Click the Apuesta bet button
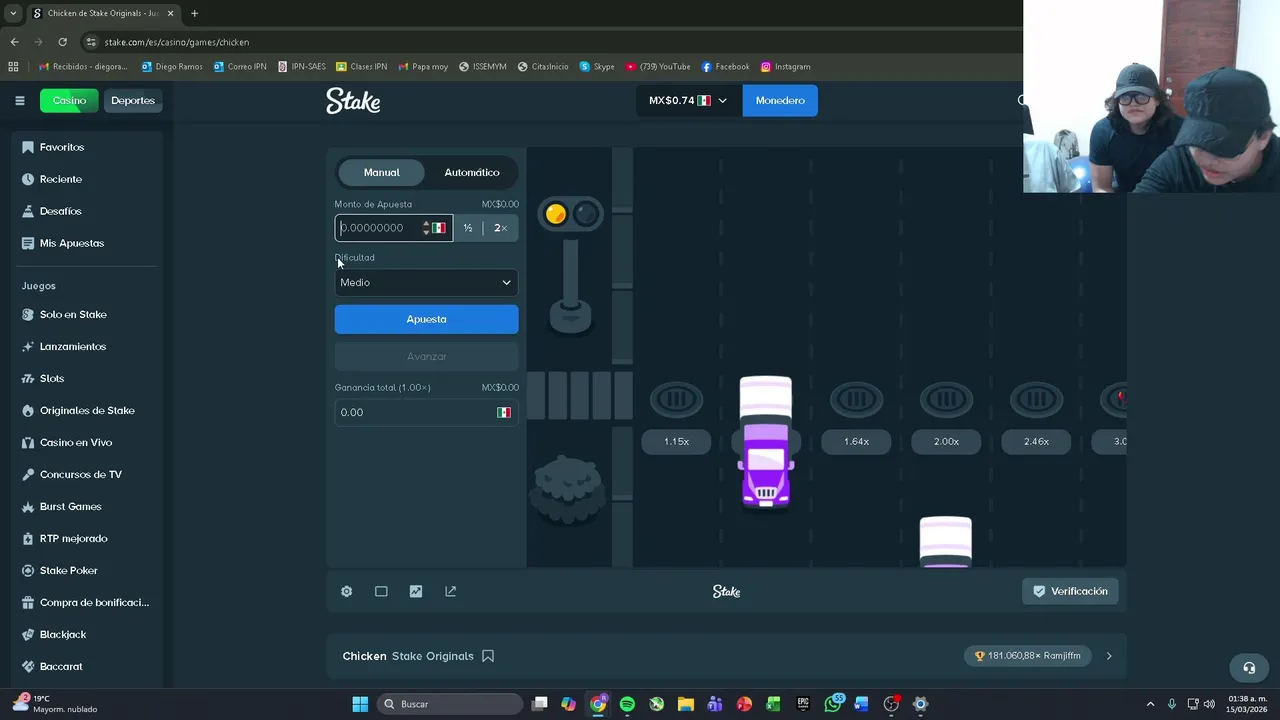 tap(426, 319)
